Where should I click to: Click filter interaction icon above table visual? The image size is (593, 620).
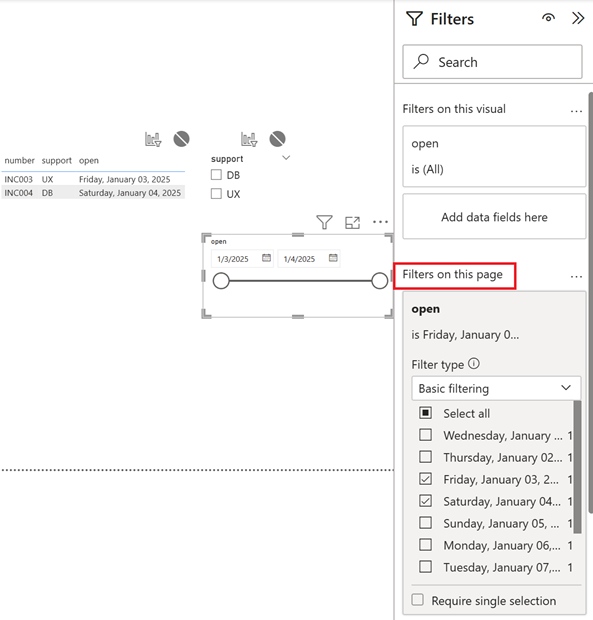click(x=153, y=139)
